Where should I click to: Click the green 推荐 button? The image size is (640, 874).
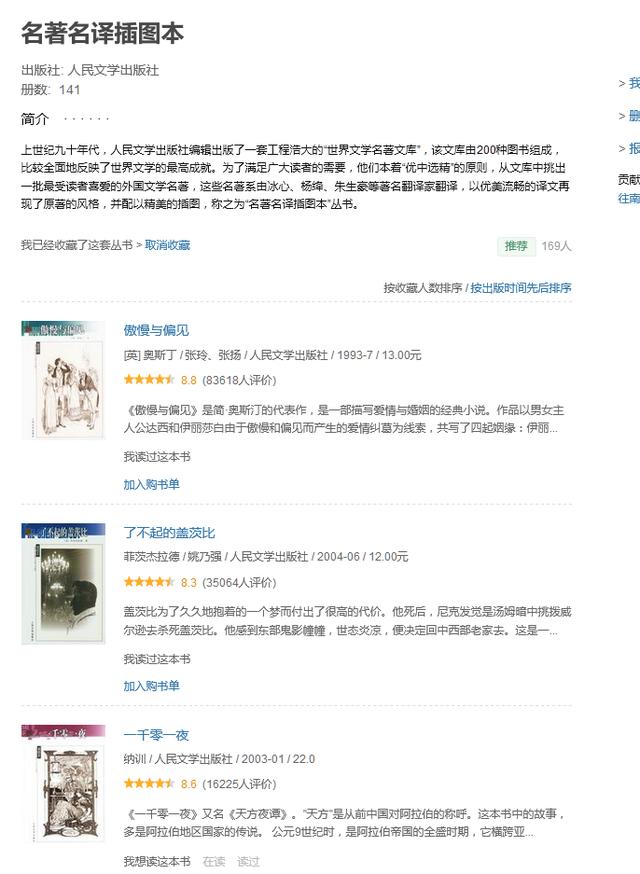click(x=516, y=246)
